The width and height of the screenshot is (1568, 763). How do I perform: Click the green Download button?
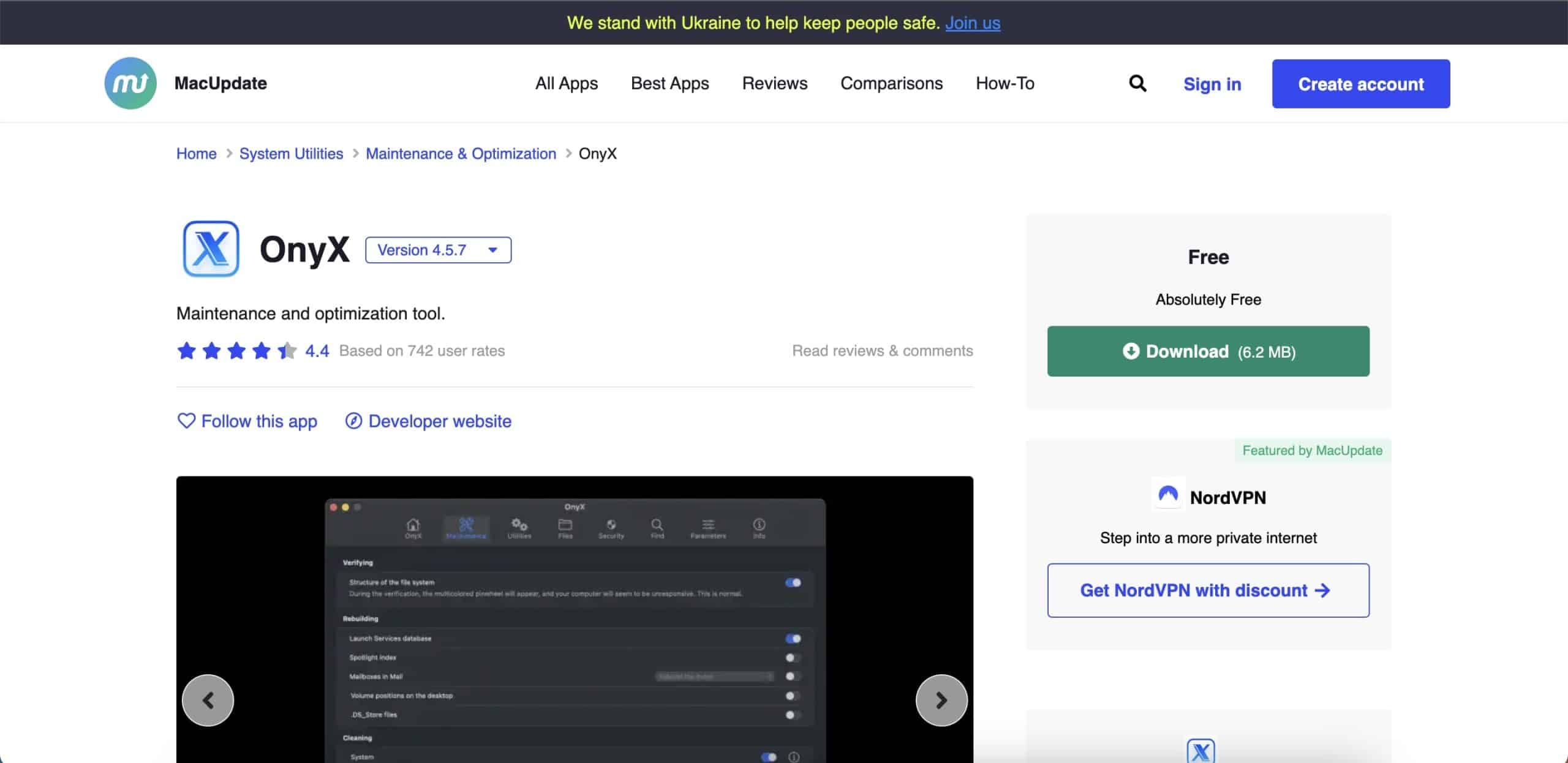[1208, 351]
